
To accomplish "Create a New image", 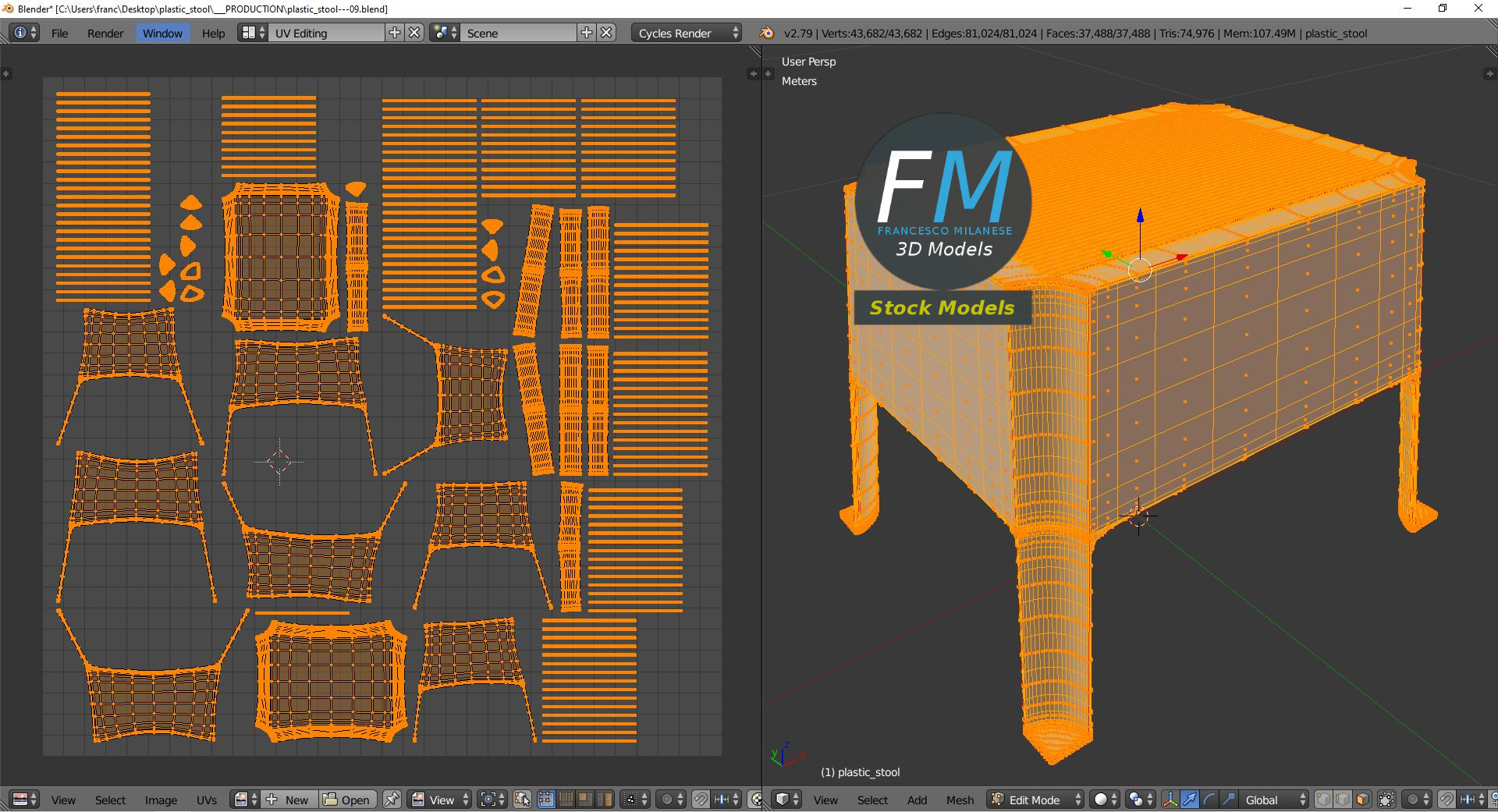I will 289,800.
